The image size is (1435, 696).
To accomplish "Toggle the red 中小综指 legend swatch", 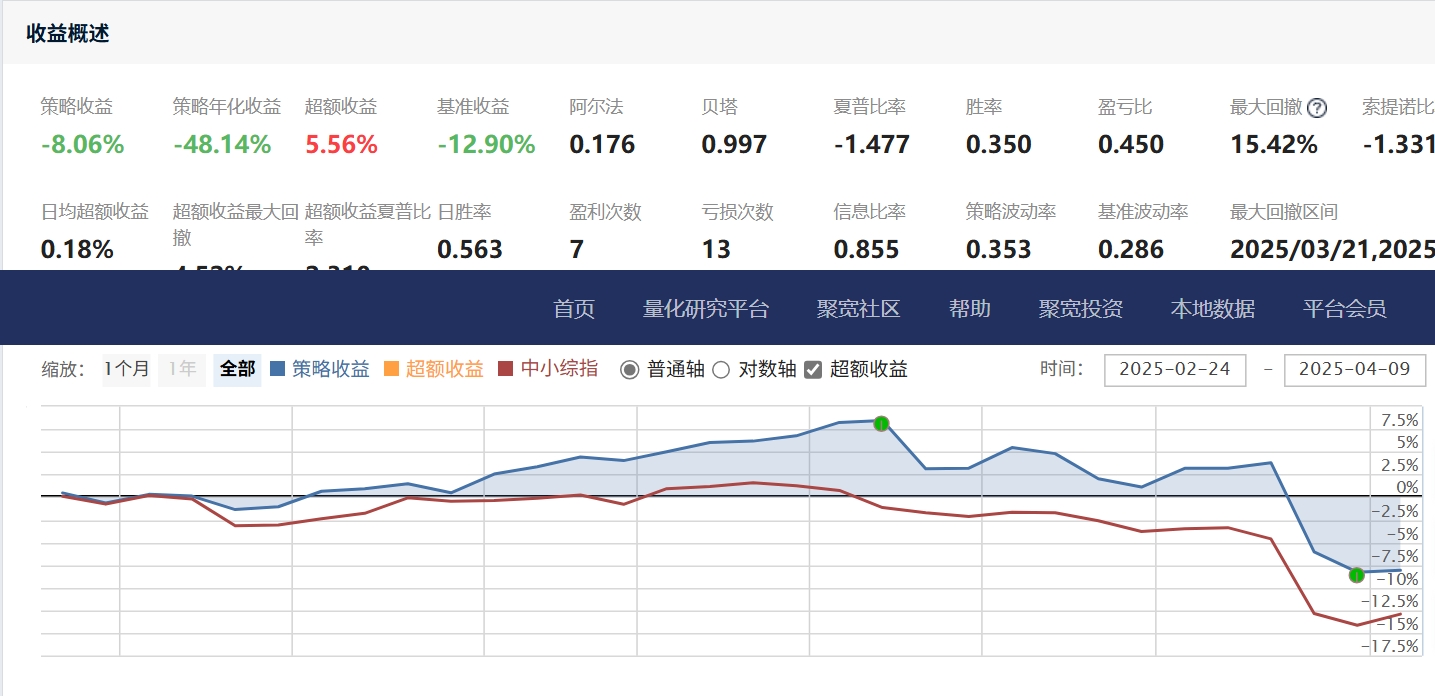I will pyautogui.click(x=506, y=370).
